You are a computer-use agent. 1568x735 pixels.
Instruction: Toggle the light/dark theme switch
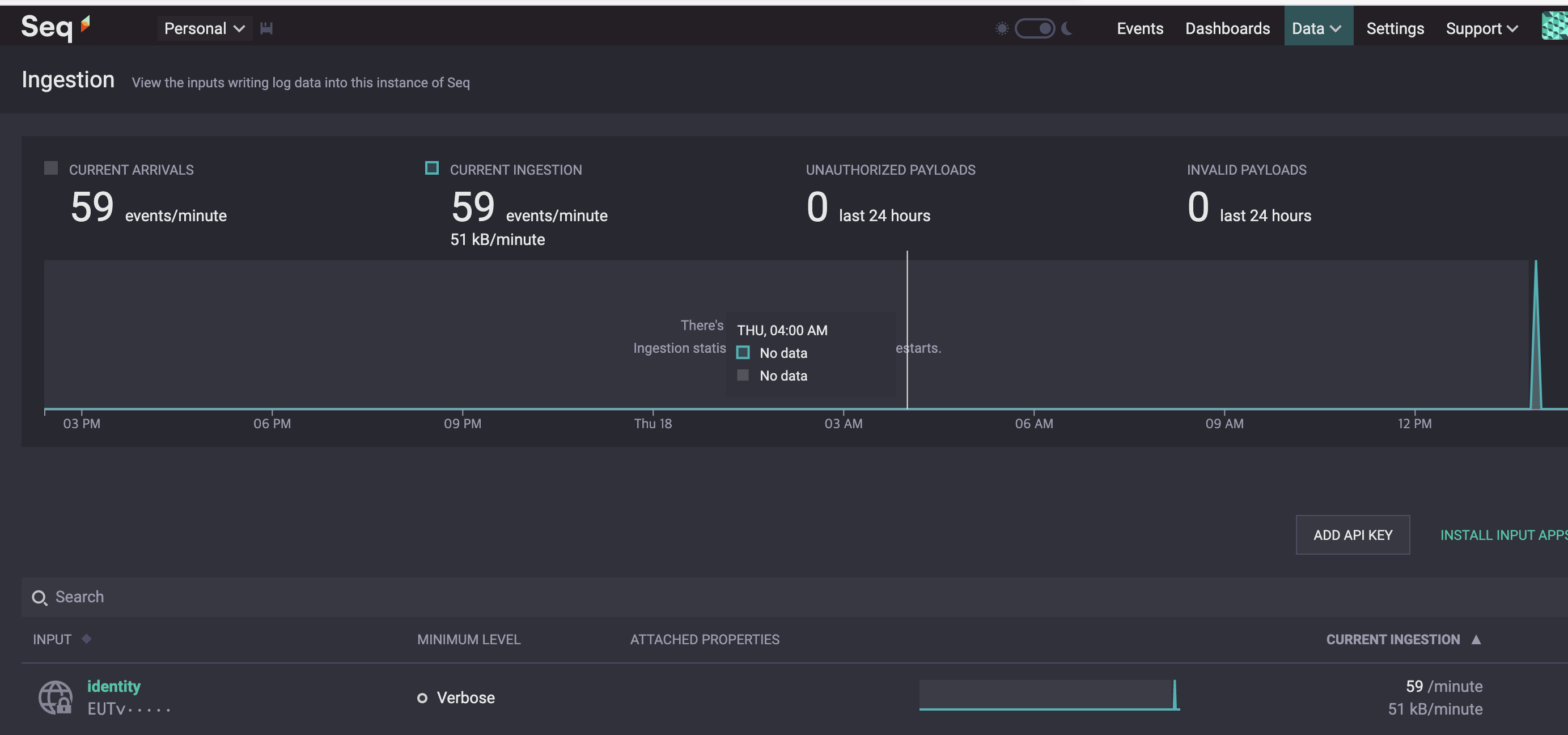point(1034,28)
